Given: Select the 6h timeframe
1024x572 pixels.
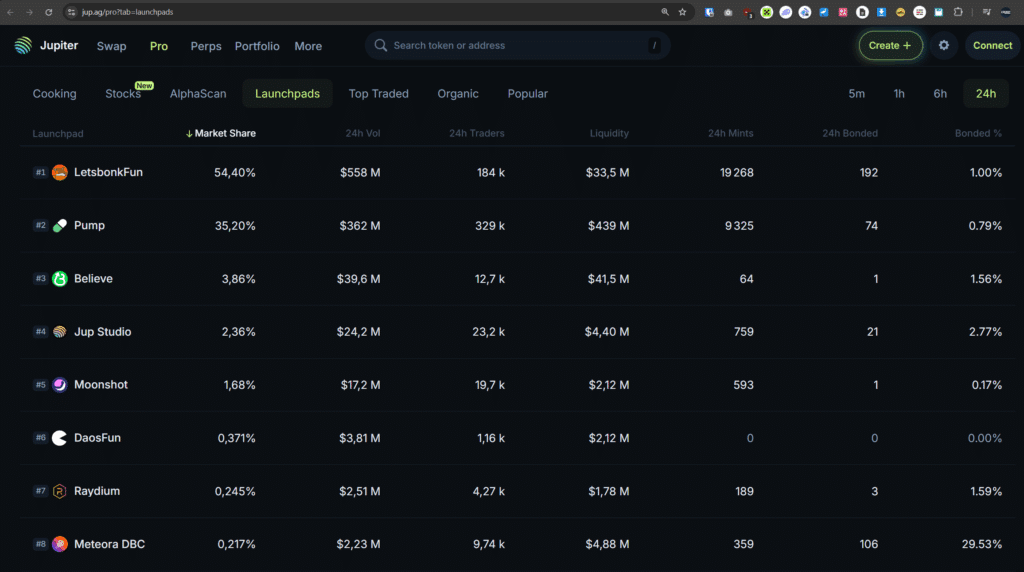Looking at the screenshot, I should [940, 93].
